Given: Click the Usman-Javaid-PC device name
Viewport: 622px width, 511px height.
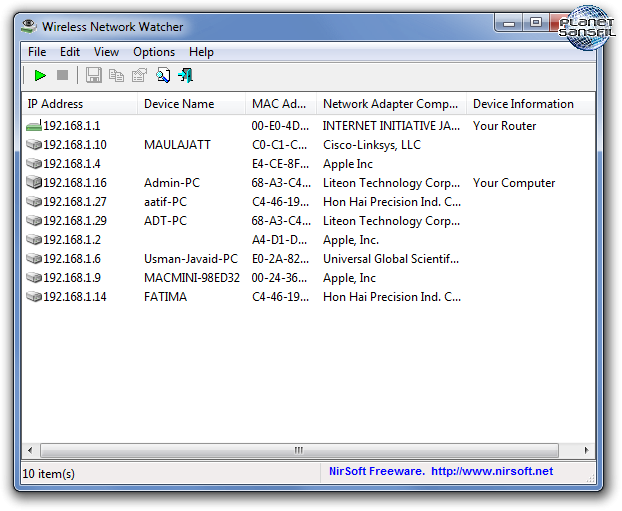Looking at the screenshot, I should click(x=191, y=259).
